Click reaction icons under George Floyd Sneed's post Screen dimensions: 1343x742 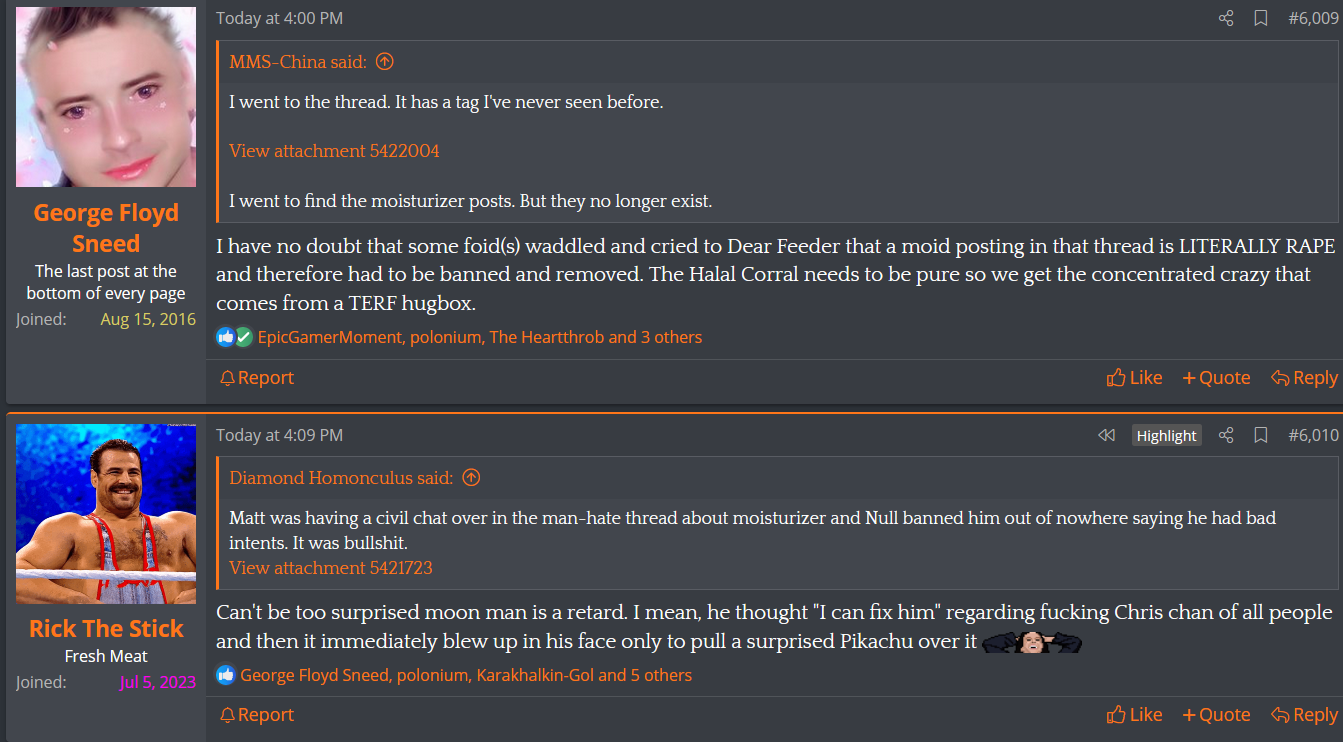(235, 337)
